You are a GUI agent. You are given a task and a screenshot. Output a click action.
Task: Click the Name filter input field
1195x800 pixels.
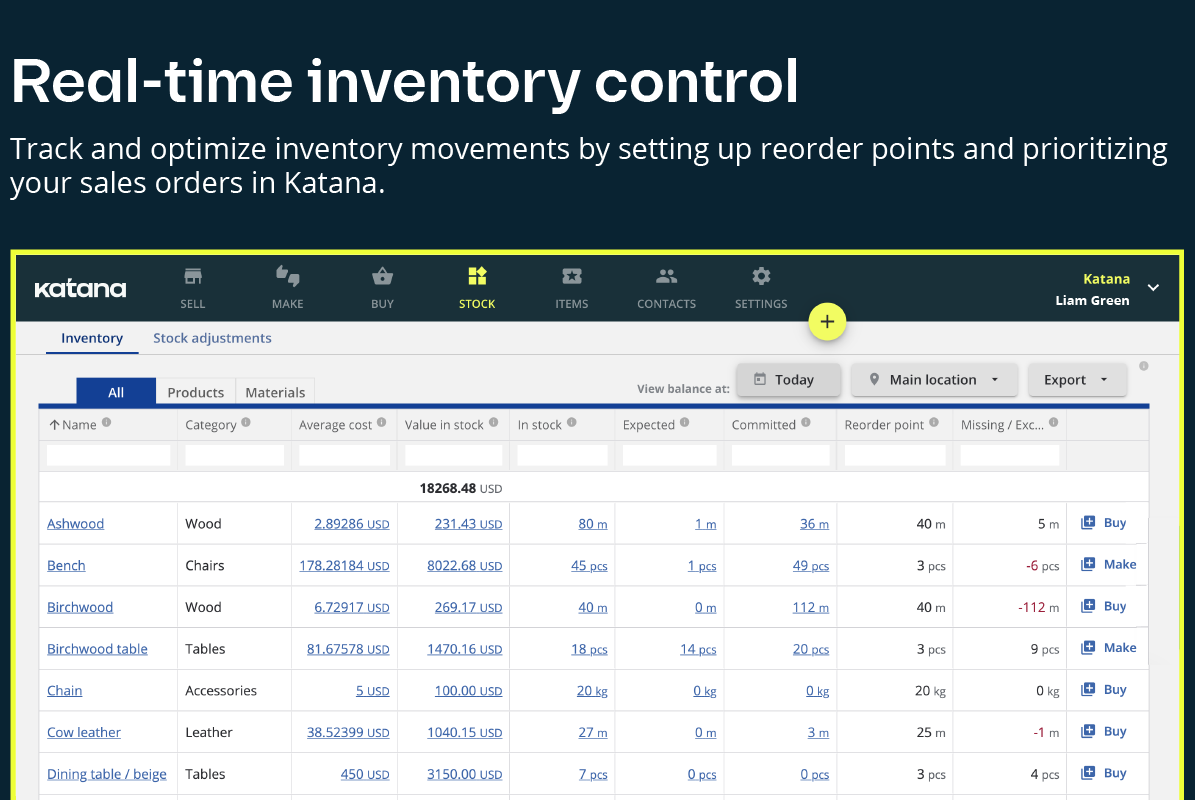[108, 456]
